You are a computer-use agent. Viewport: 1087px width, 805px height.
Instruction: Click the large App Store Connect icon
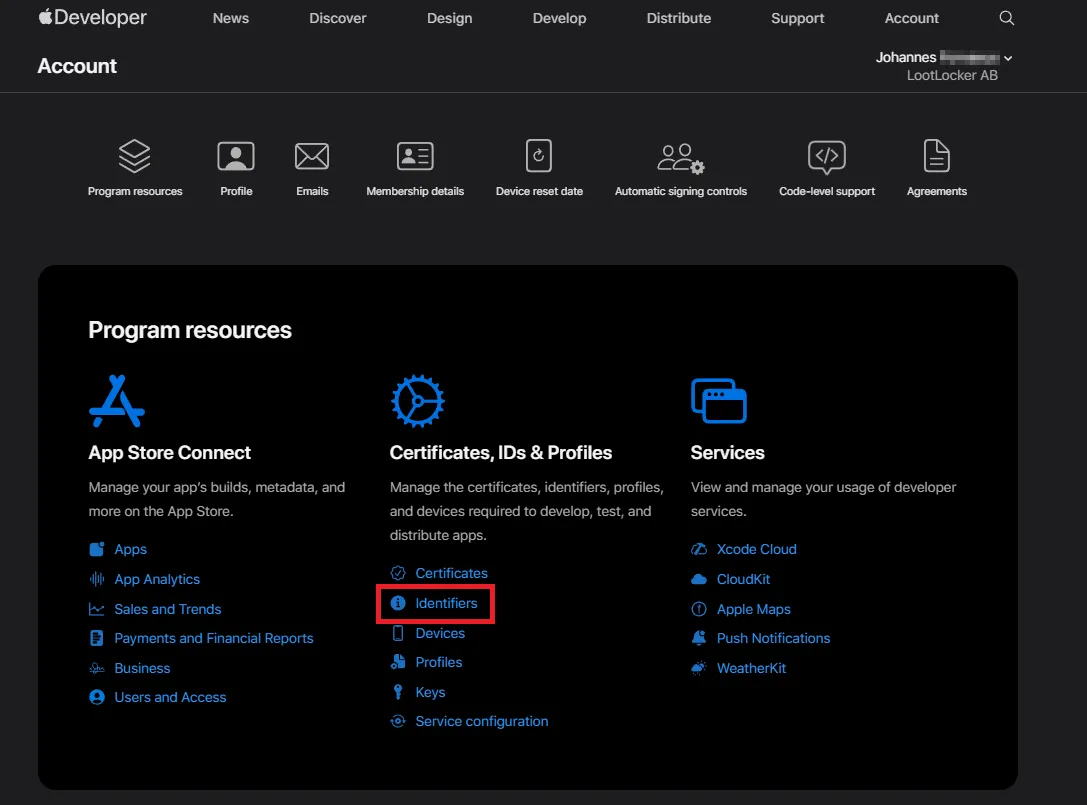tap(116, 401)
